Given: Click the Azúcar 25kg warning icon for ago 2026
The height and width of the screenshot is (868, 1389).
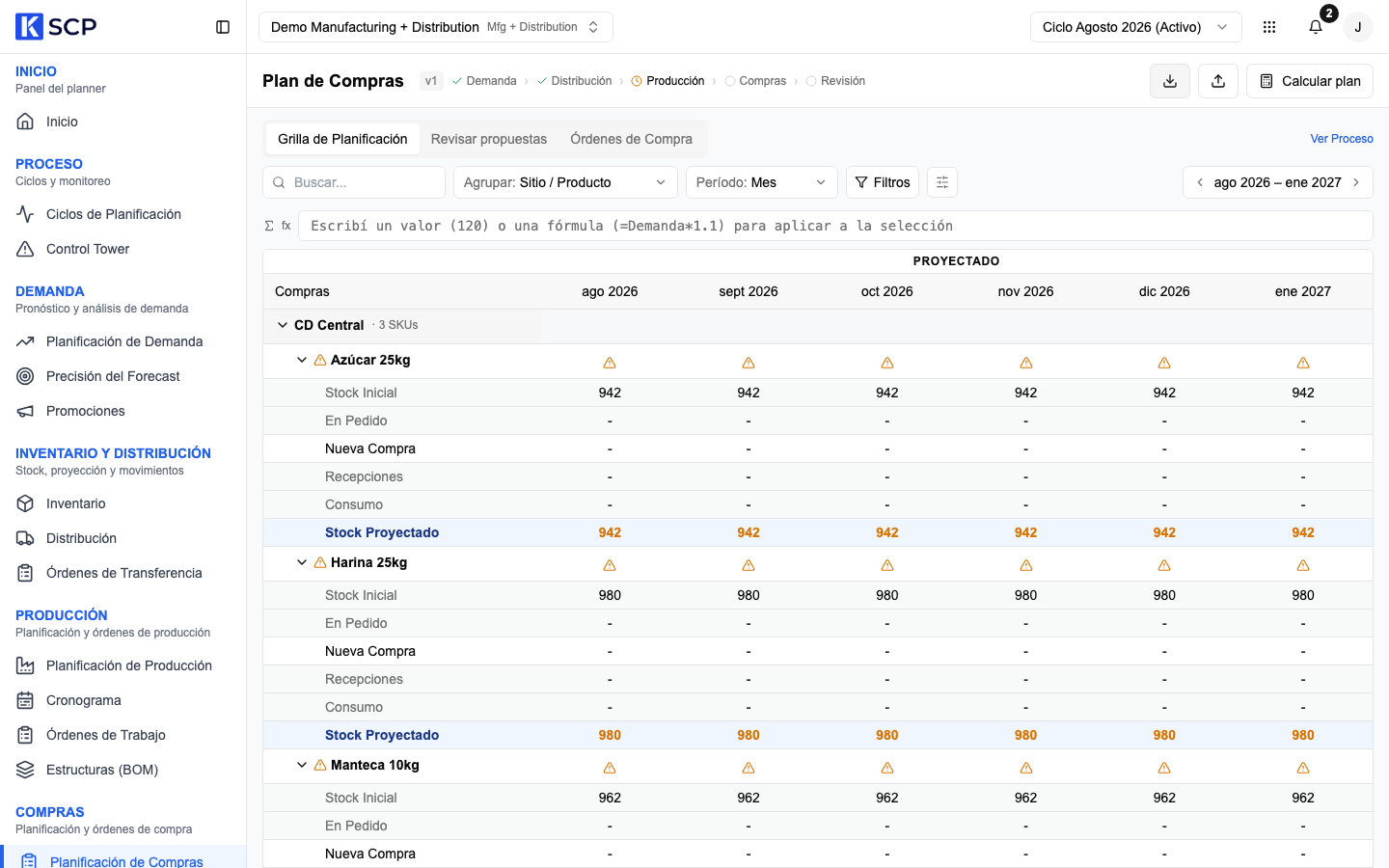Looking at the screenshot, I should tap(610, 363).
